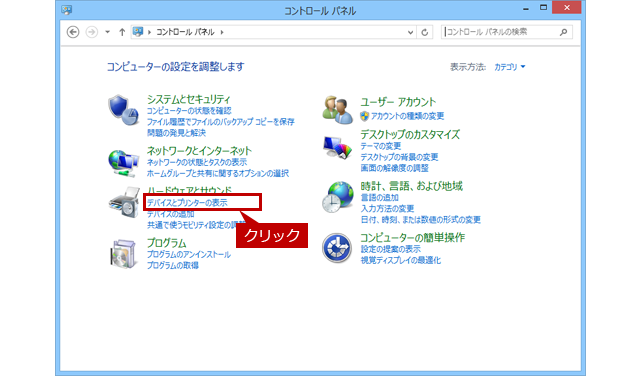Click the User Accounts people icon
The height and width of the screenshot is (376, 640).
point(338,110)
